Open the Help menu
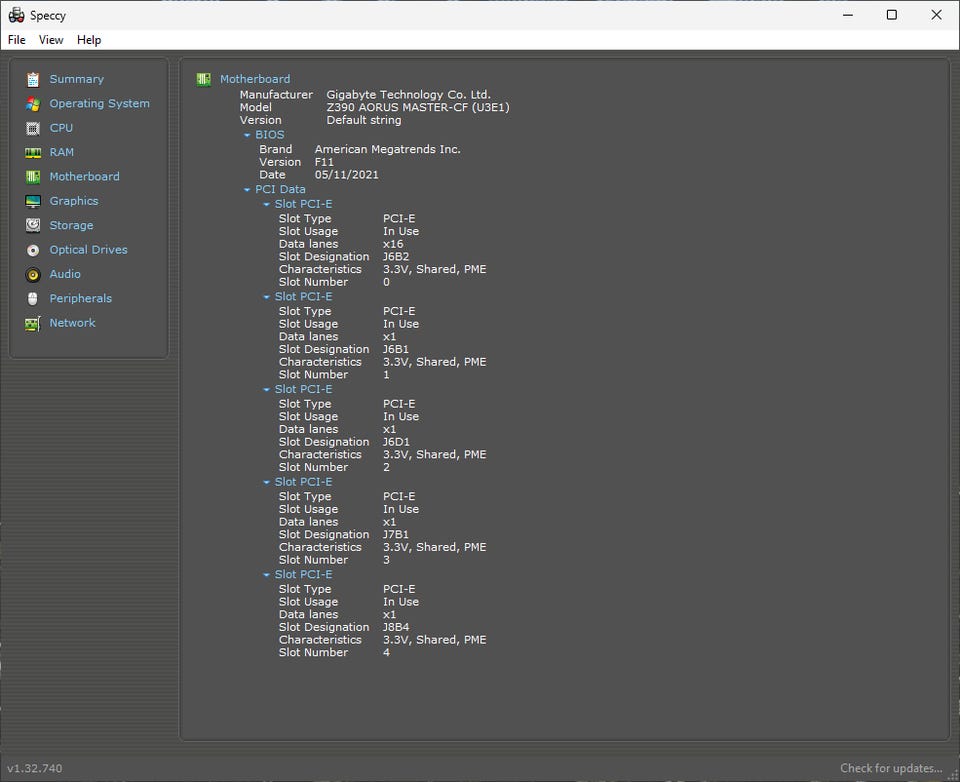Image resolution: width=960 pixels, height=782 pixels. coord(89,40)
